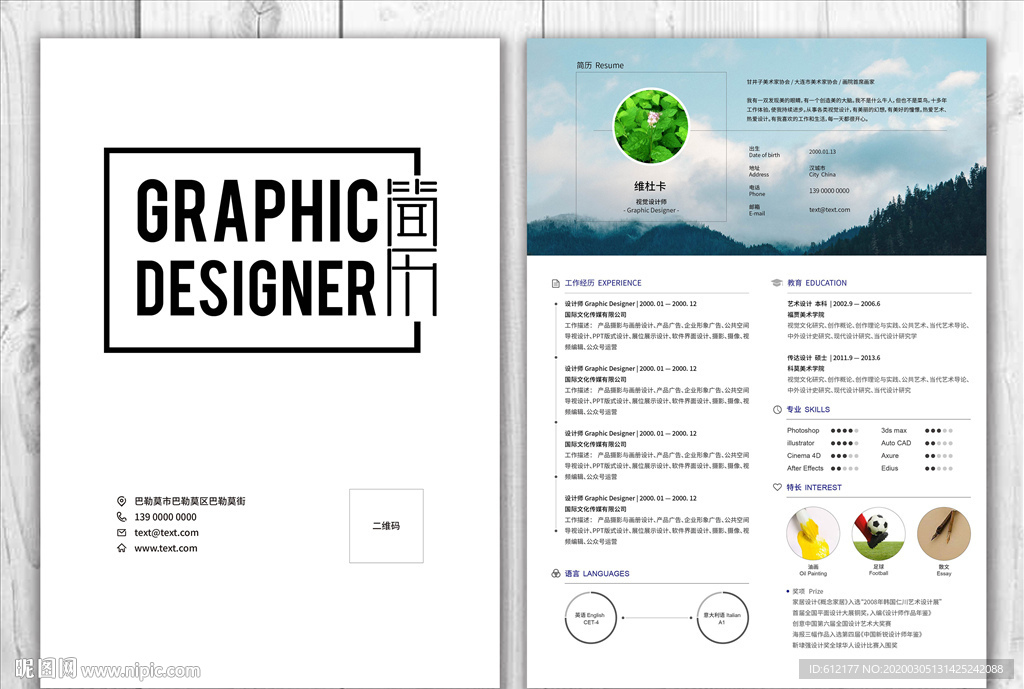Click the 工作经历 EXPERIENCE heading
This screenshot has width=1024, height=689.
[x=603, y=283]
